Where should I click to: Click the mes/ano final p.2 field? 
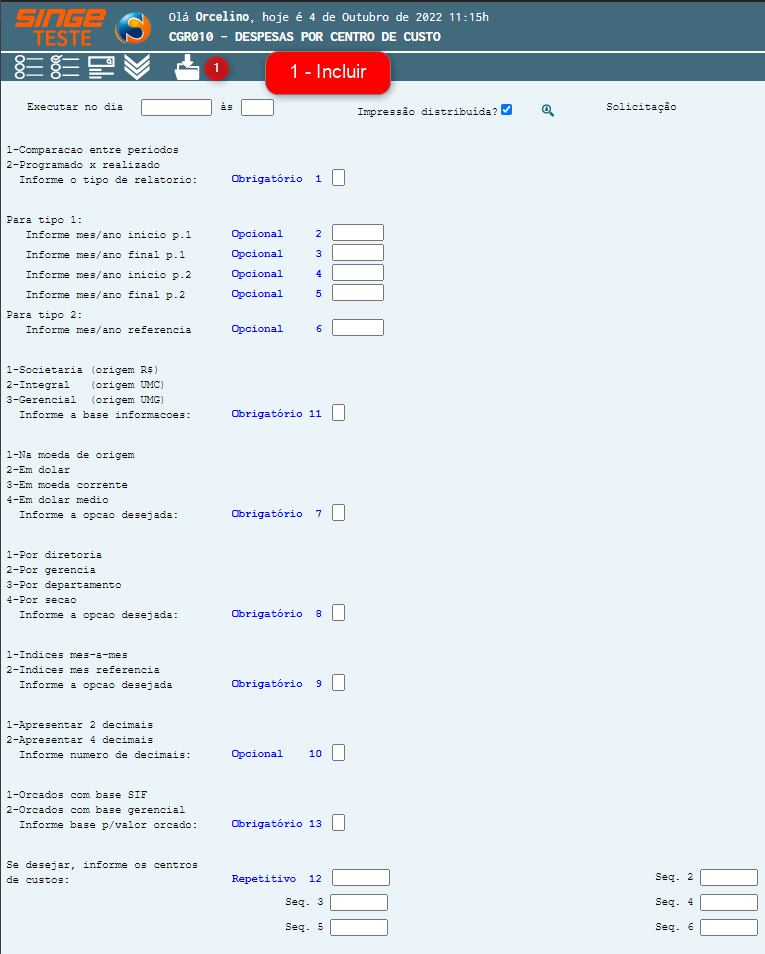(x=358, y=293)
